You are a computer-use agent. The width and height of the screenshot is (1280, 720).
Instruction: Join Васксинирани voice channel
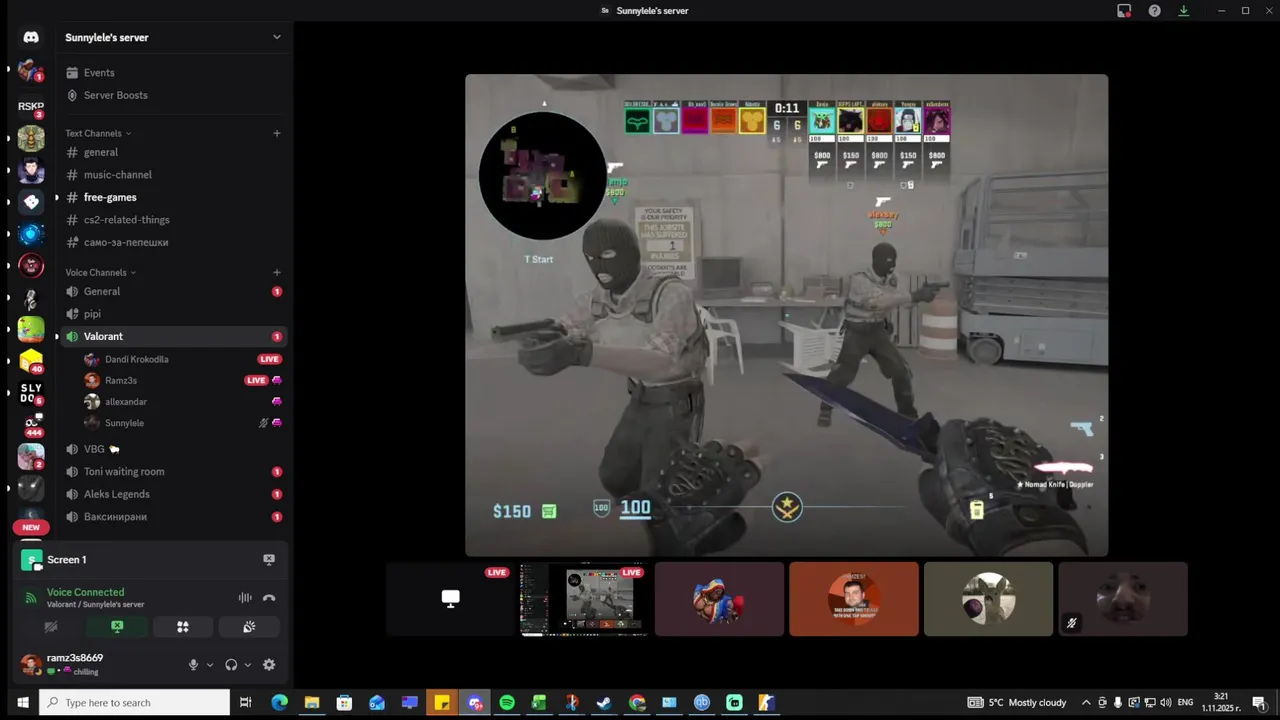tap(174, 517)
